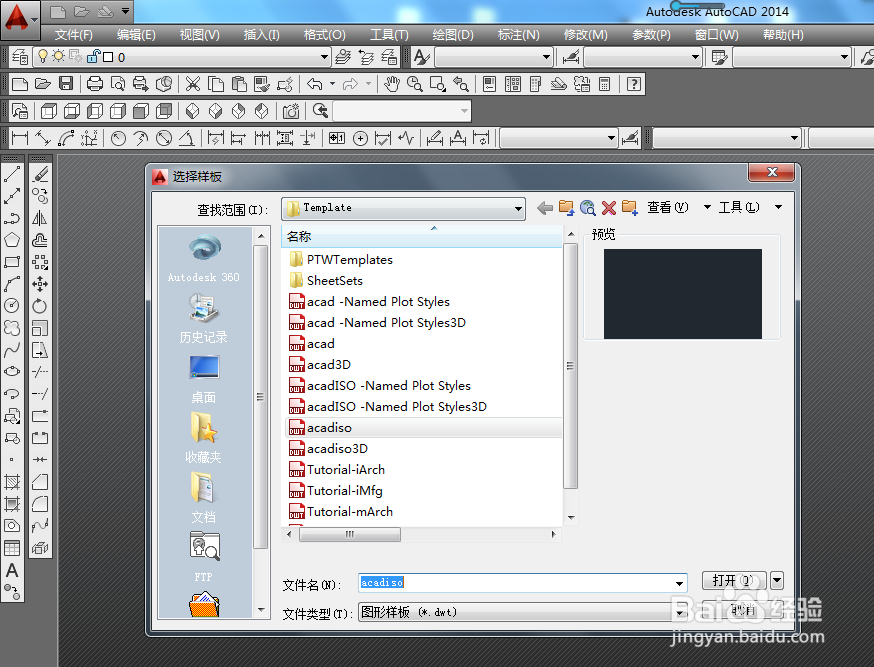Go back with dialog's left arrow icon
The width and height of the screenshot is (874, 667).
click(x=545, y=208)
